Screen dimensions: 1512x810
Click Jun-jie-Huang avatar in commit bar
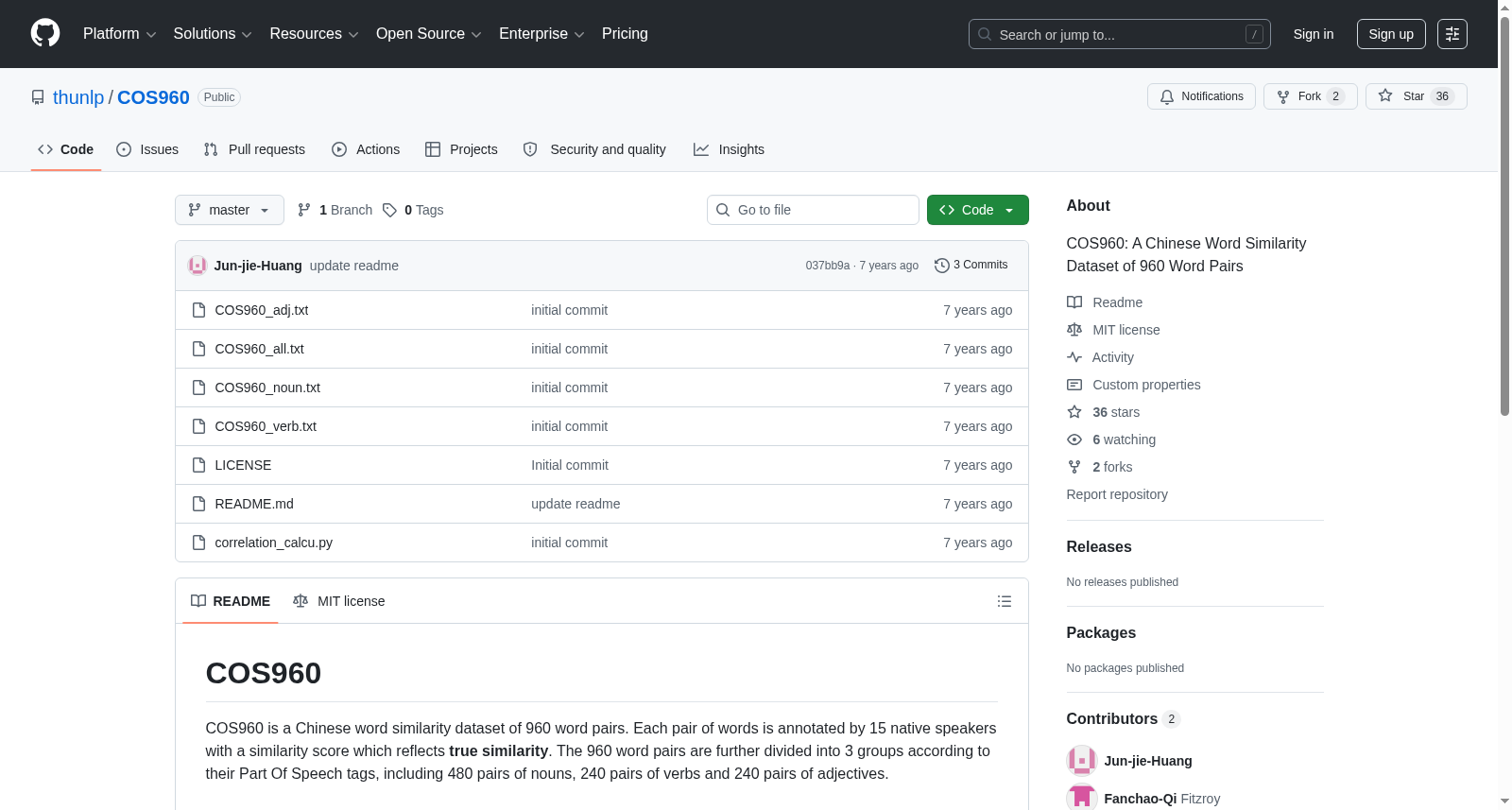click(x=198, y=266)
